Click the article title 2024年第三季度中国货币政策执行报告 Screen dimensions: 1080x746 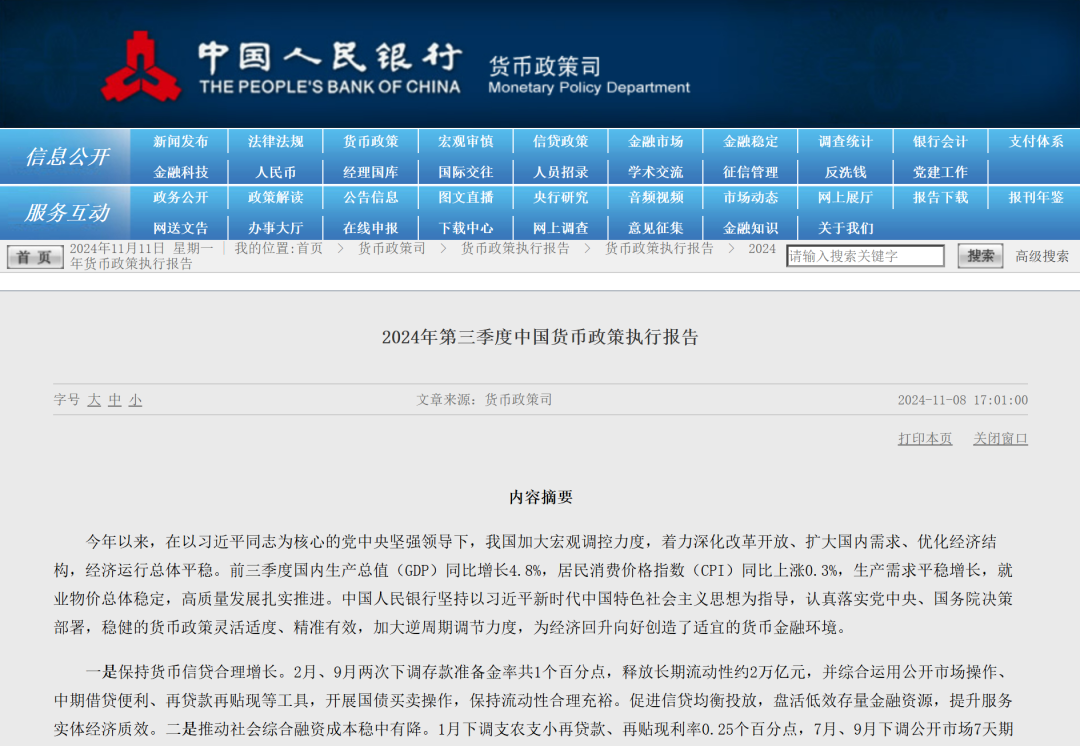click(x=540, y=337)
